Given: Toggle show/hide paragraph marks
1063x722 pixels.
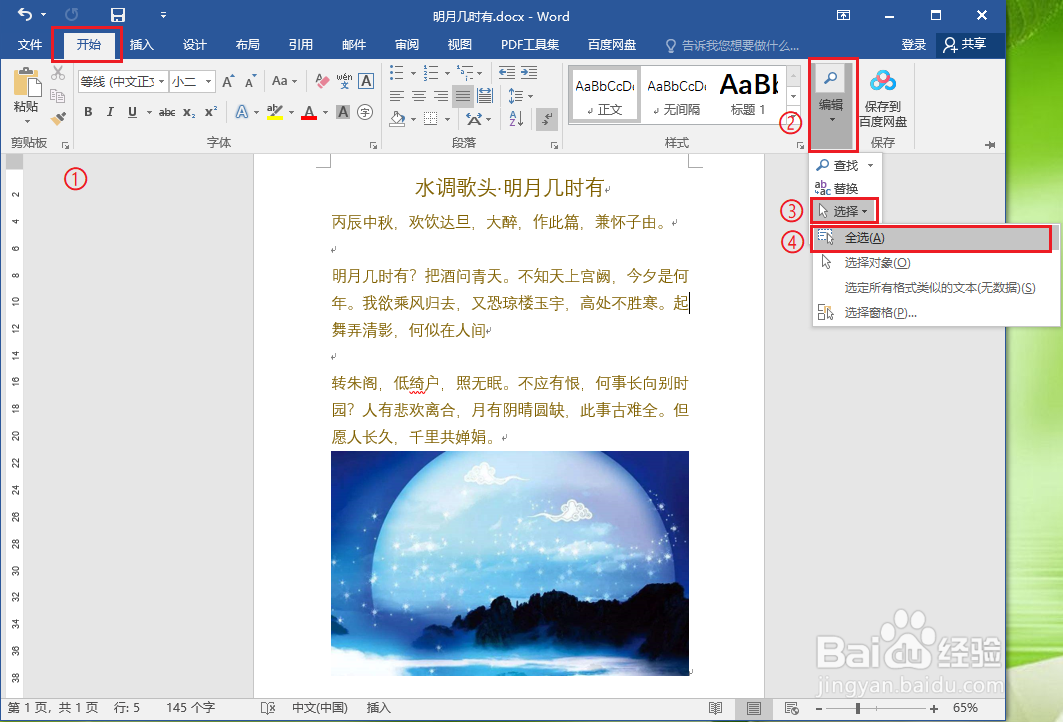Looking at the screenshot, I should coord(546,119).
